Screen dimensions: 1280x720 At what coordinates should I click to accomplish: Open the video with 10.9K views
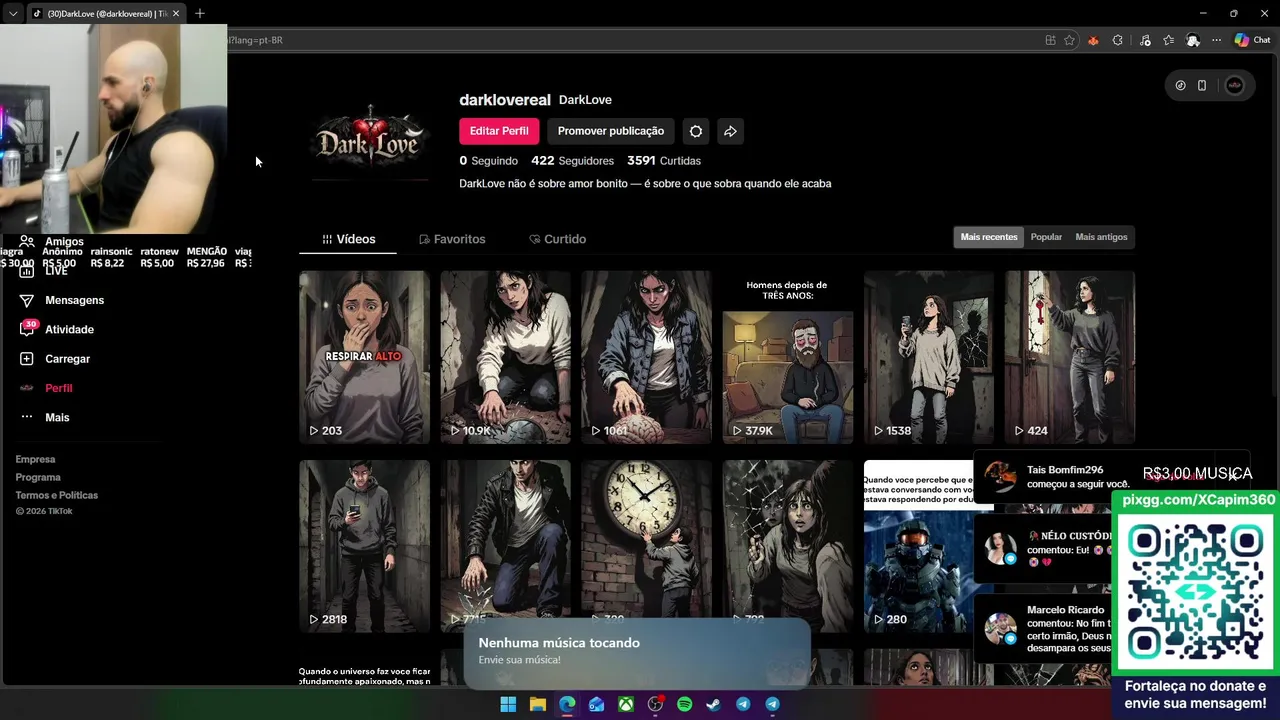(505, 357)
